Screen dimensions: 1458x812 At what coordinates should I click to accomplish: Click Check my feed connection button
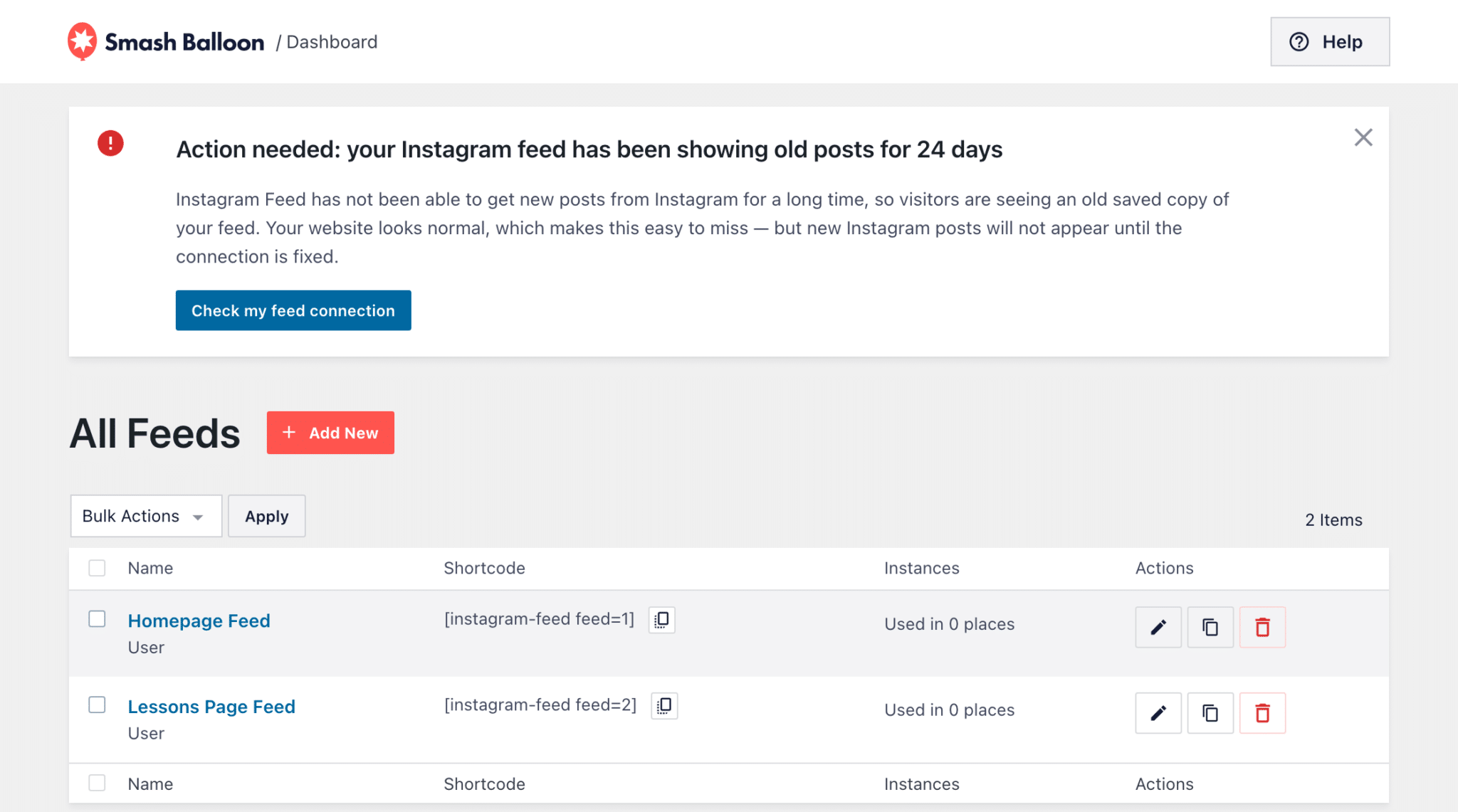point(293,310)
